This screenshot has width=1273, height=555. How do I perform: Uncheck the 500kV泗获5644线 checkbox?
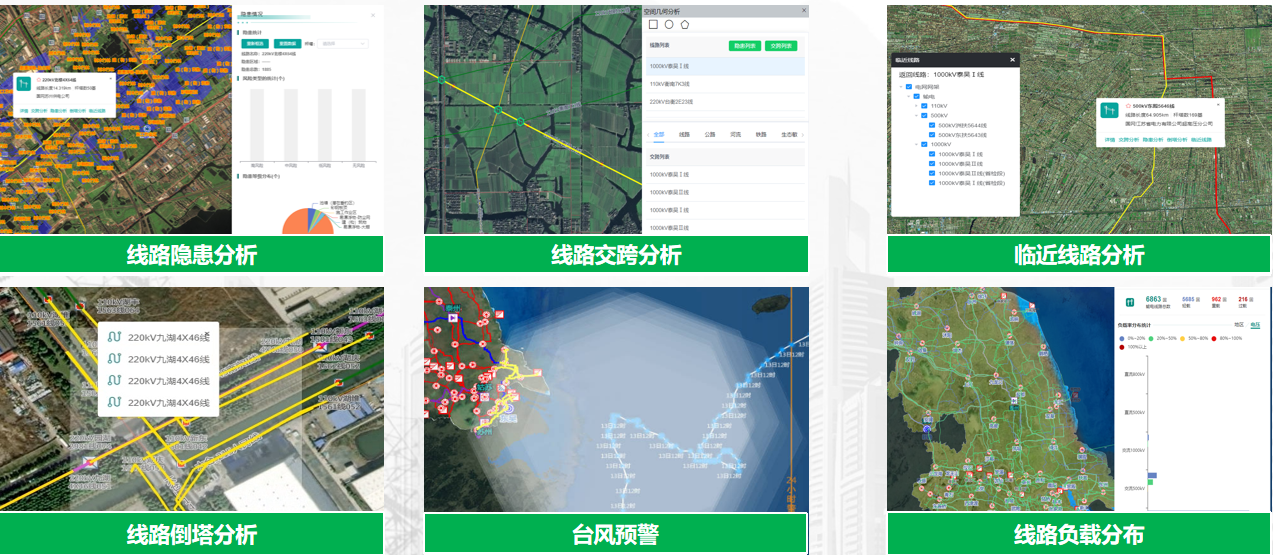932,125
